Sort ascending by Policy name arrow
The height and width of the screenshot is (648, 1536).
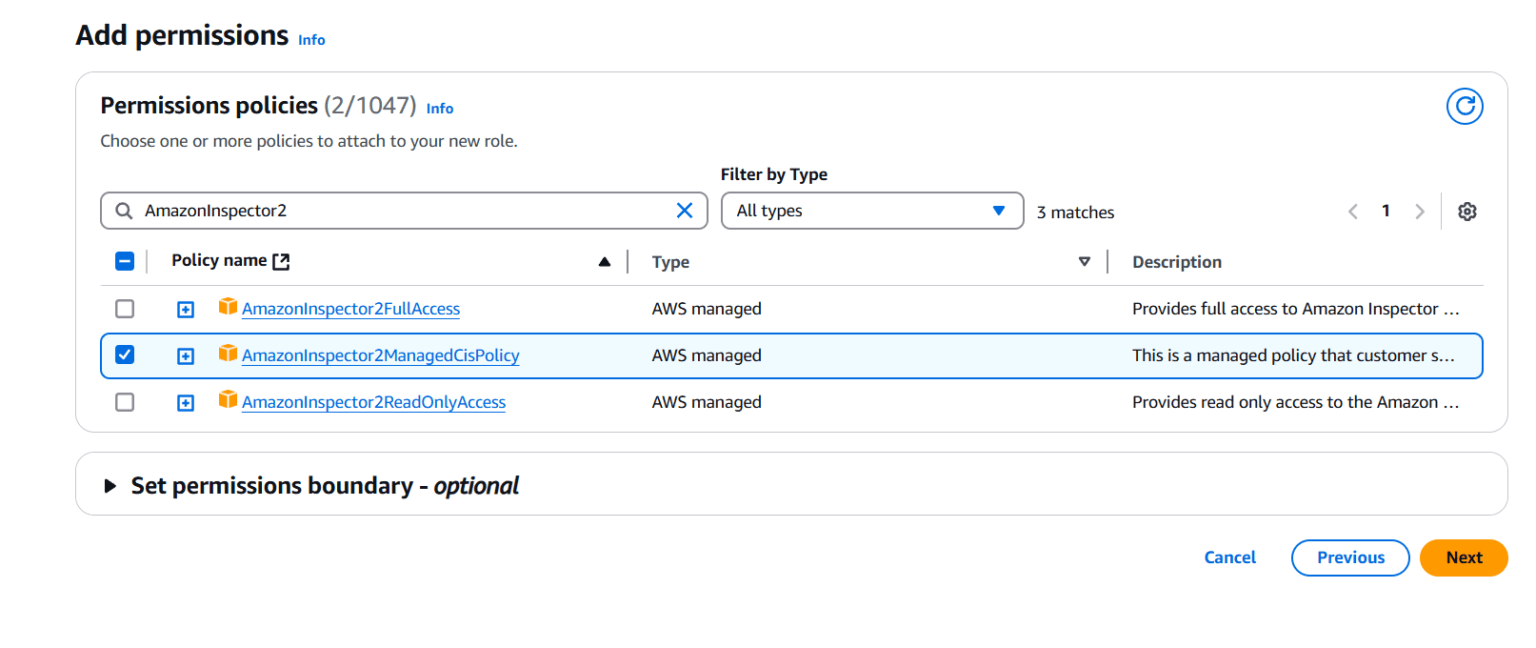coord(604,262)
